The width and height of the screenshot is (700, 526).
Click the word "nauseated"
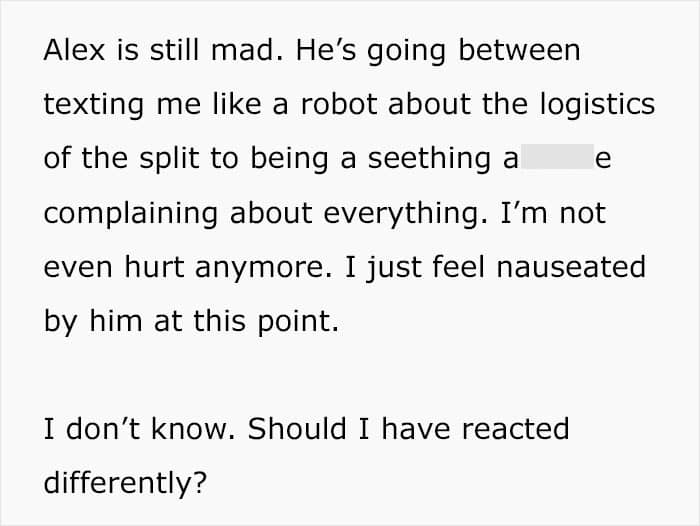[571, 267]
